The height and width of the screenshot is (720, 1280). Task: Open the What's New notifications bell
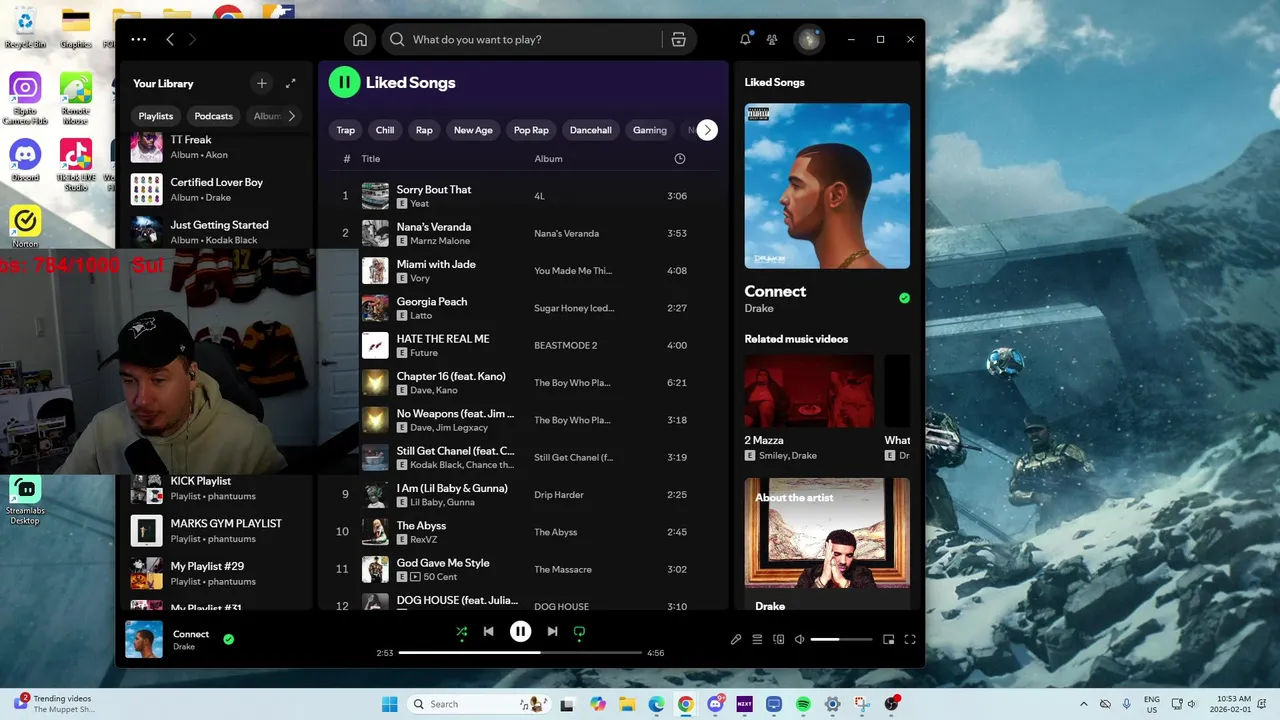pyautogui.click(x=745, y=39)
